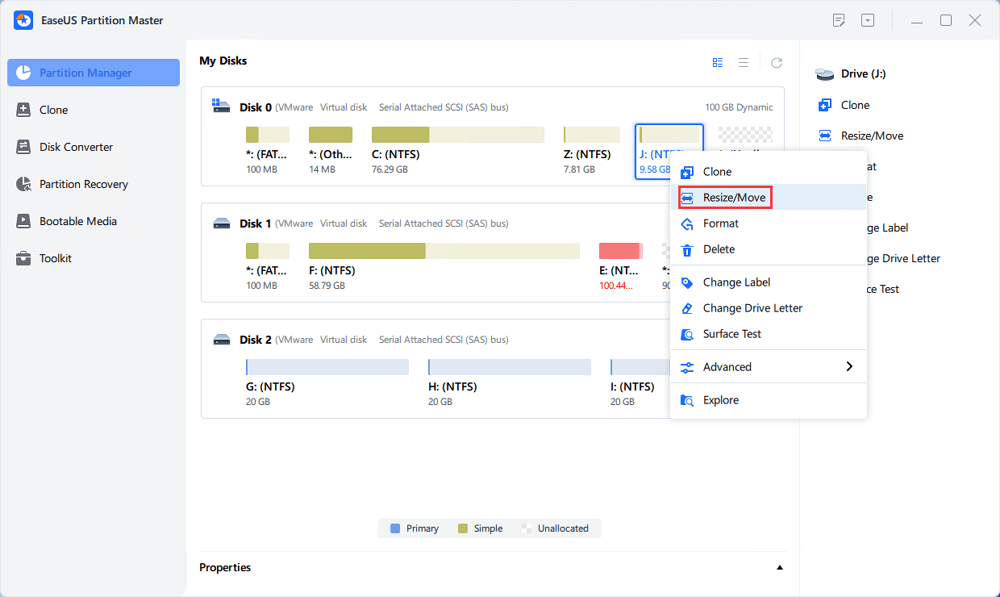Choose Surface Test in context menu
Viewport: 1000px width, 597px height.
[732, 334]
